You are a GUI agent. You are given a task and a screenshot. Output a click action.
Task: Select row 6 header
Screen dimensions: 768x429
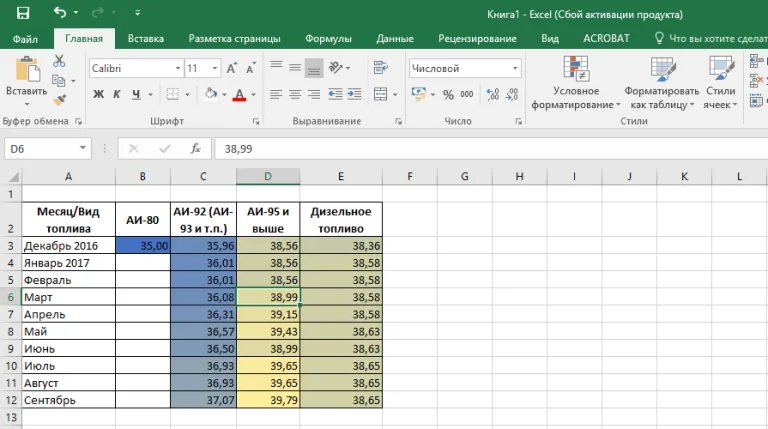click(x=11, y=297)
